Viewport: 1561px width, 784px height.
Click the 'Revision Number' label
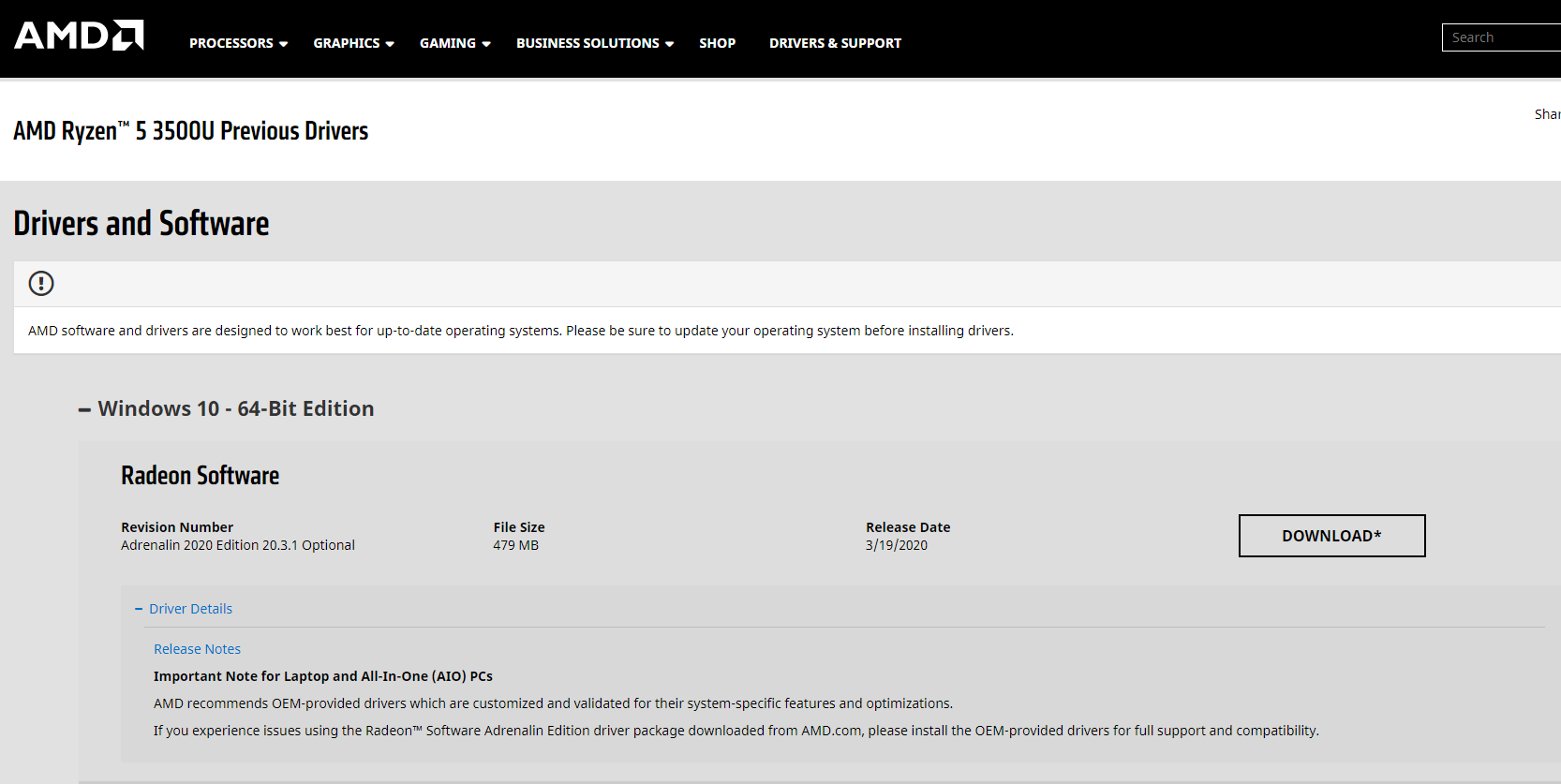[x=177, y=527]
